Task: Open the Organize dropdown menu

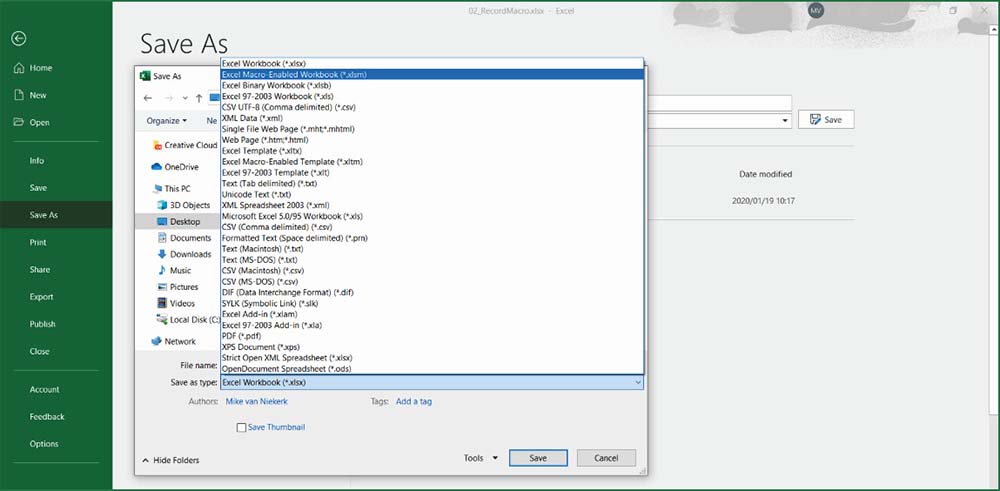Action: click(x=168, y=120)
